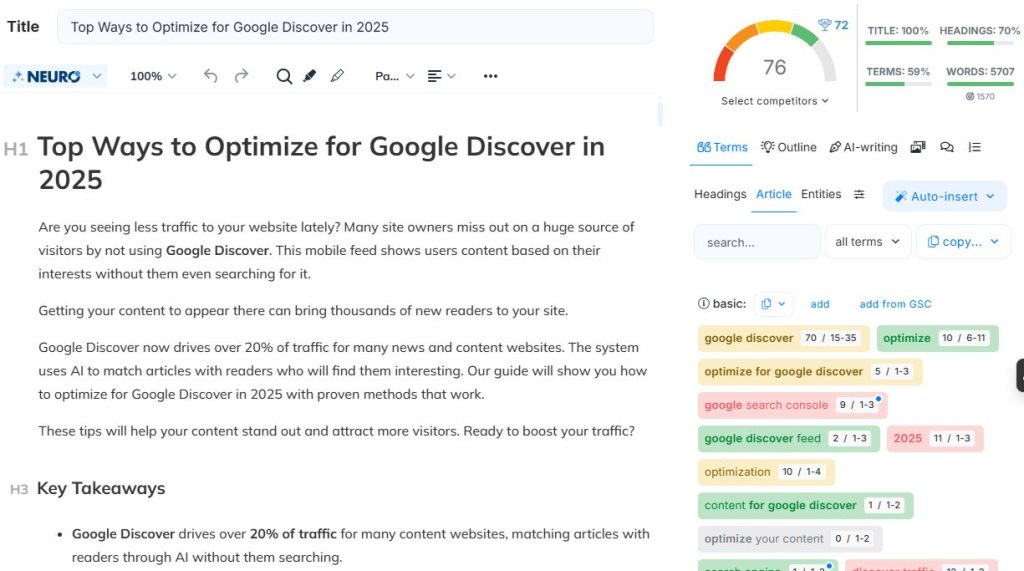The height and width of the screenshot is (571, 1024).
Task: Click the terms search box
Action: (x=757, y=242)
